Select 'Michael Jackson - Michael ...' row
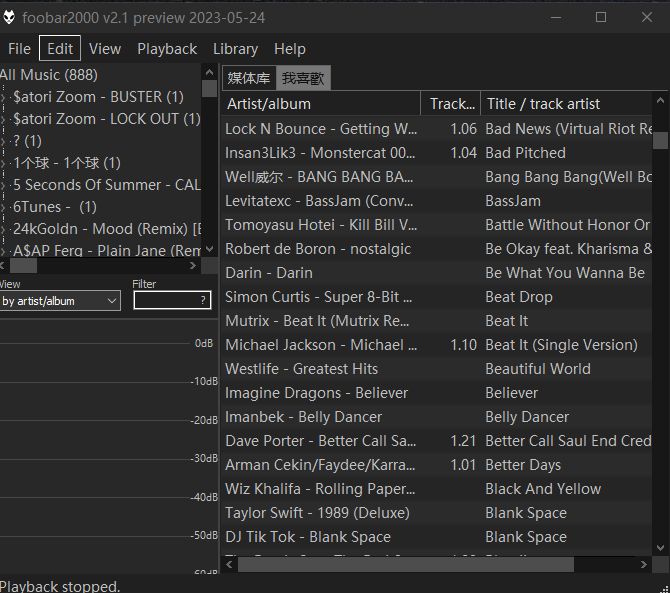Viewport: 670px width, 593px height. pos(437,345)
